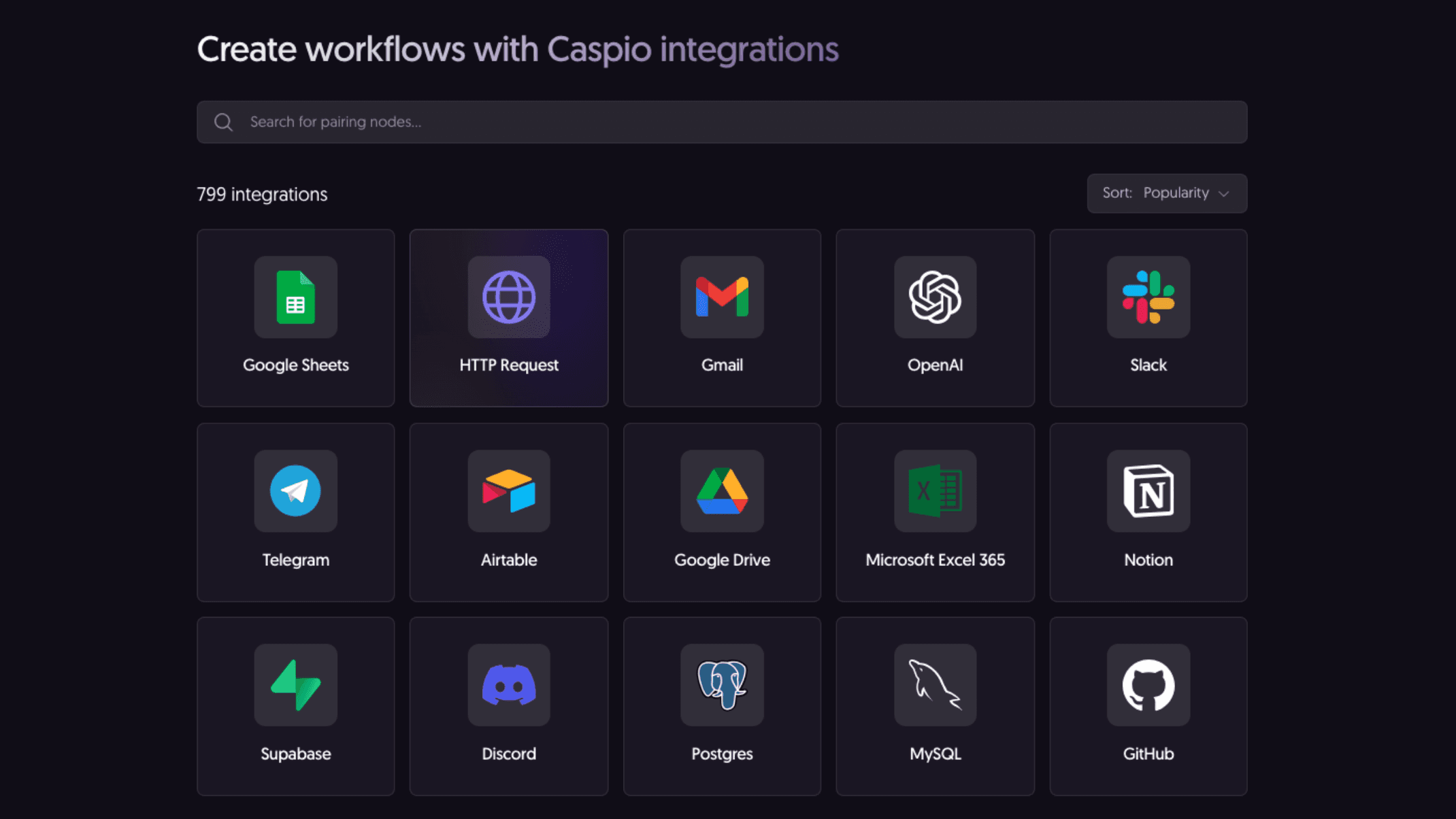Click the Discord integration icon
The width and height of the screenshot is (1456, 819).
(508, 685)
